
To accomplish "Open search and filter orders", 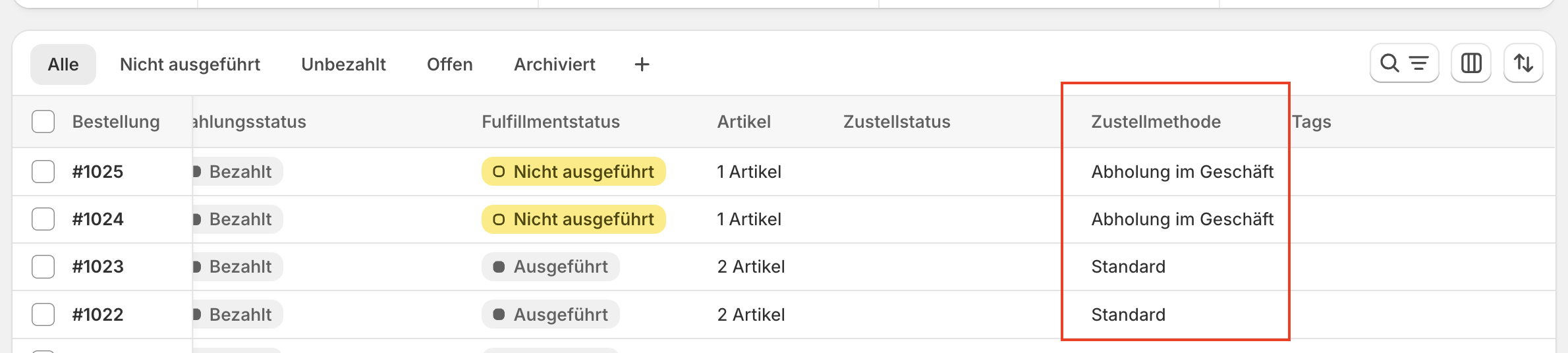I will coord(1404,64).
